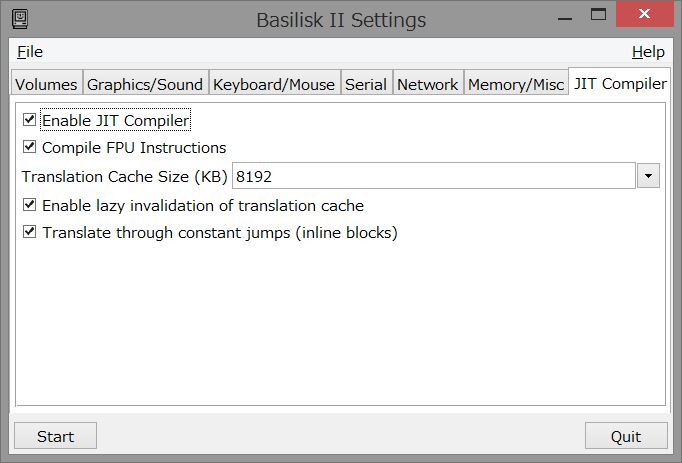Open the Help menu
Screen dimensions: 682x463
click(x=648, y=52)
